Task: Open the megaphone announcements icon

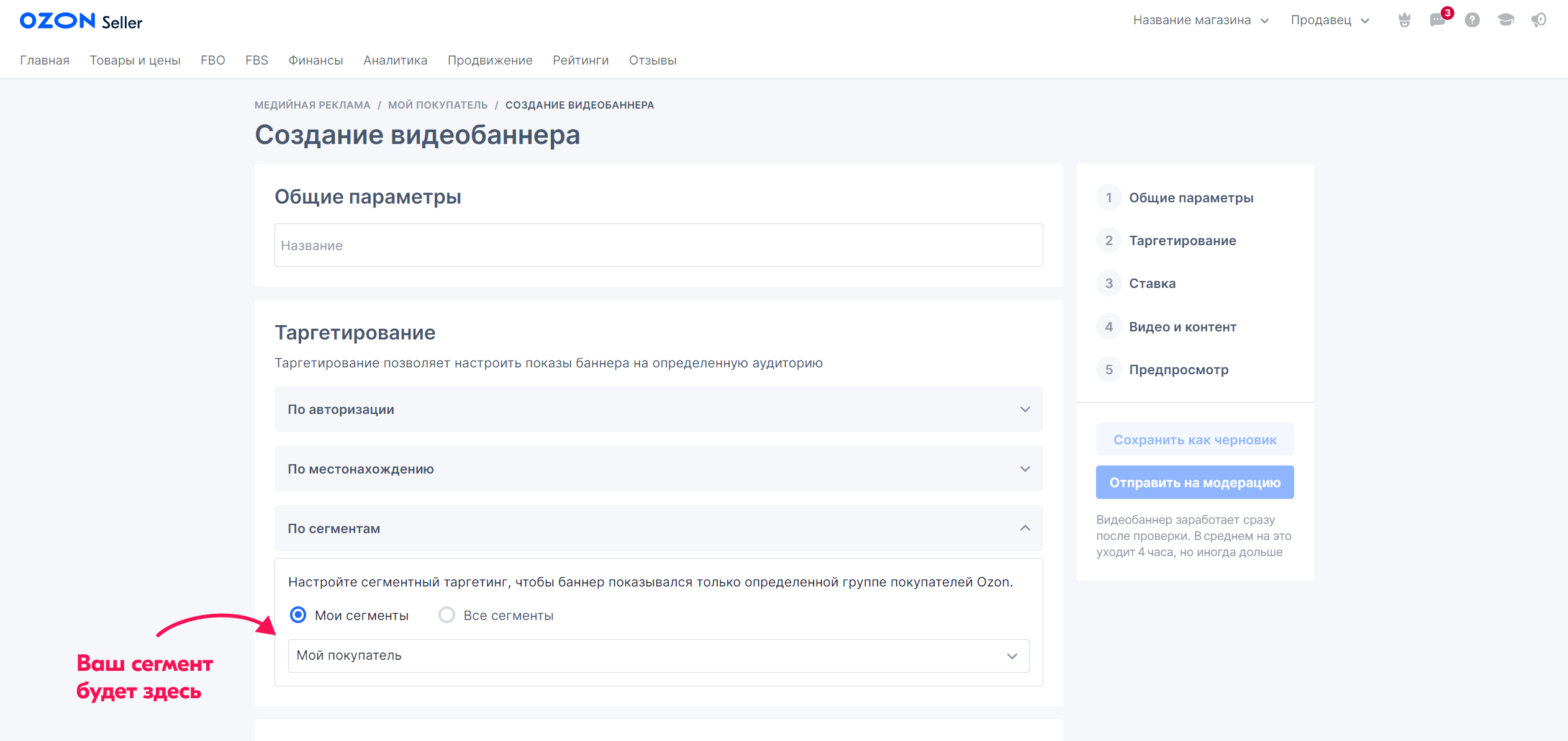Action: [1539, 20]
